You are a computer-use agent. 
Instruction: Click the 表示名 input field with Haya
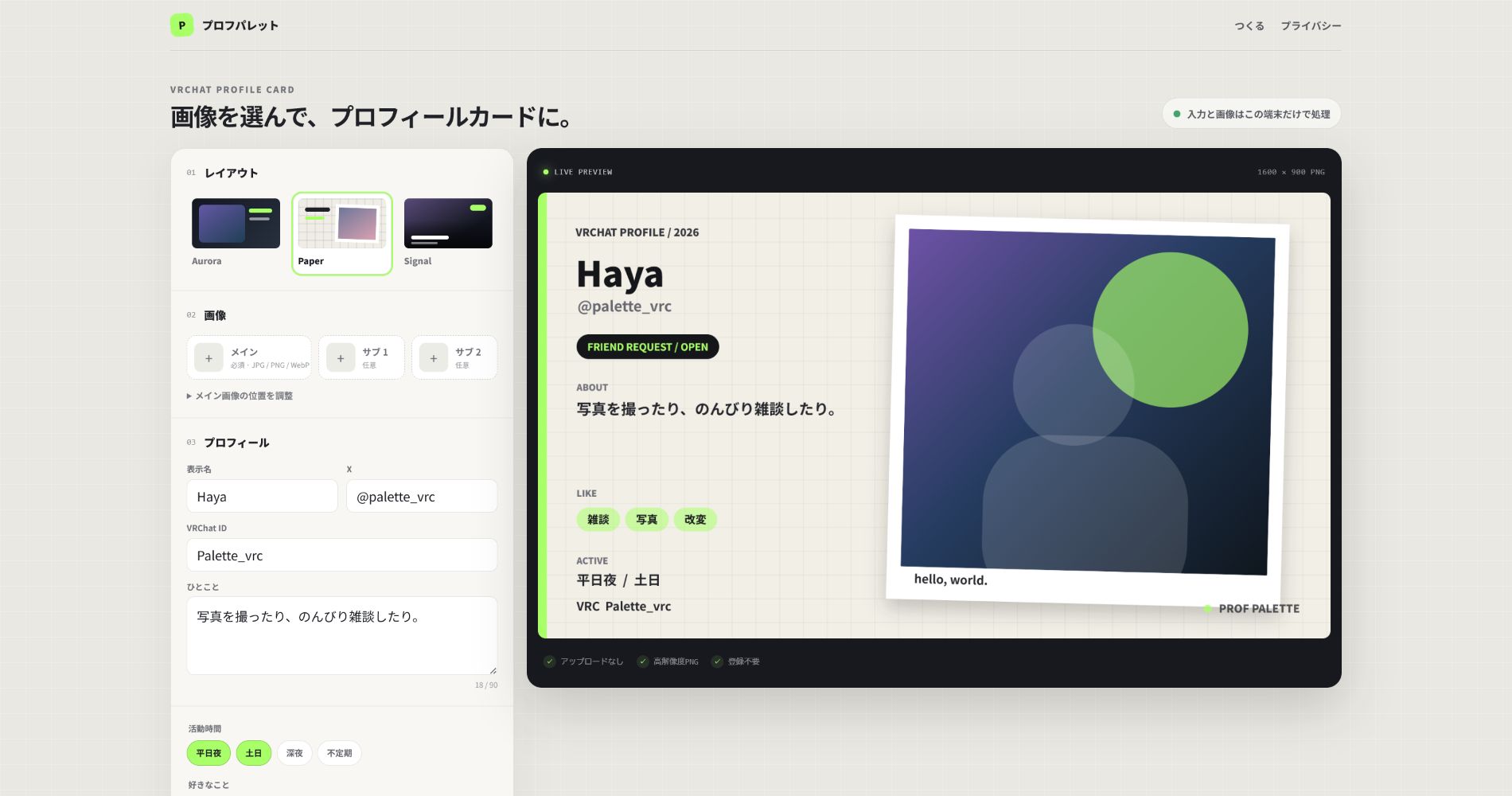tap(262, 496)
